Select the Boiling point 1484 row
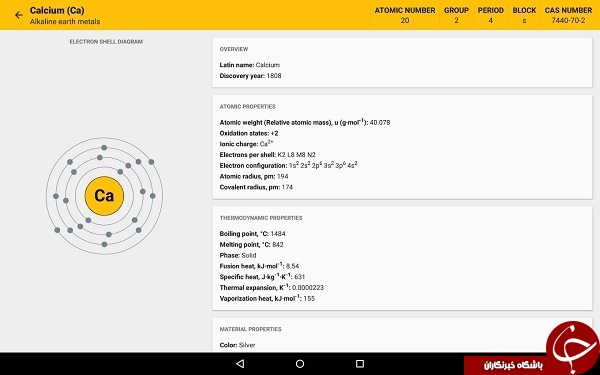This screenshot has height=375, width=600. pos(252,233)
